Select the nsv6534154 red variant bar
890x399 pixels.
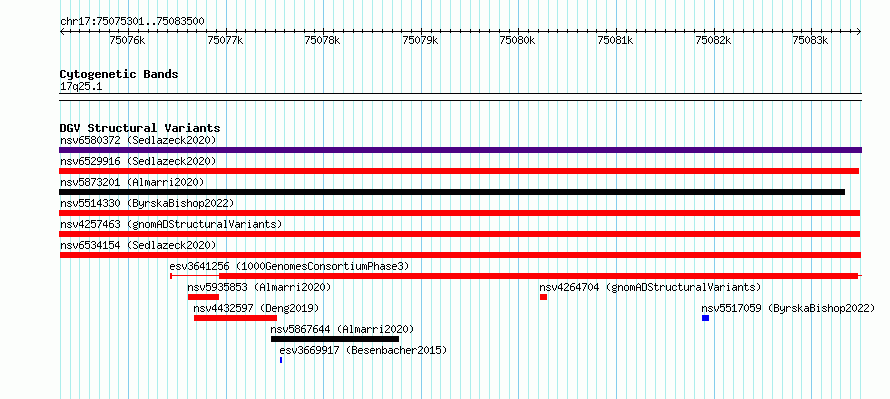tap(460, 255)
